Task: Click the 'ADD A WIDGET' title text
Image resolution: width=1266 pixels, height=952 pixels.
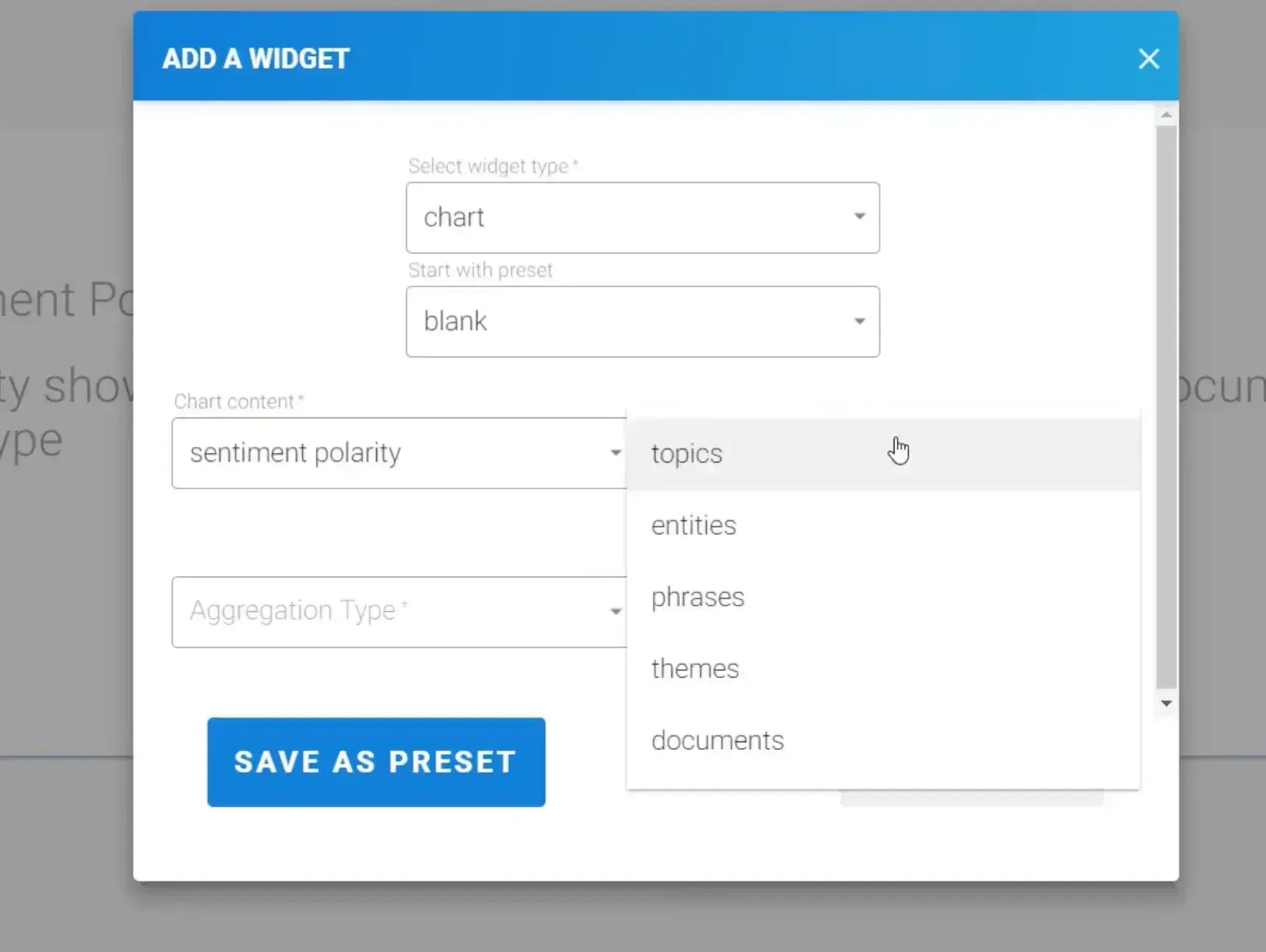Action: click(x=256, y=59)
